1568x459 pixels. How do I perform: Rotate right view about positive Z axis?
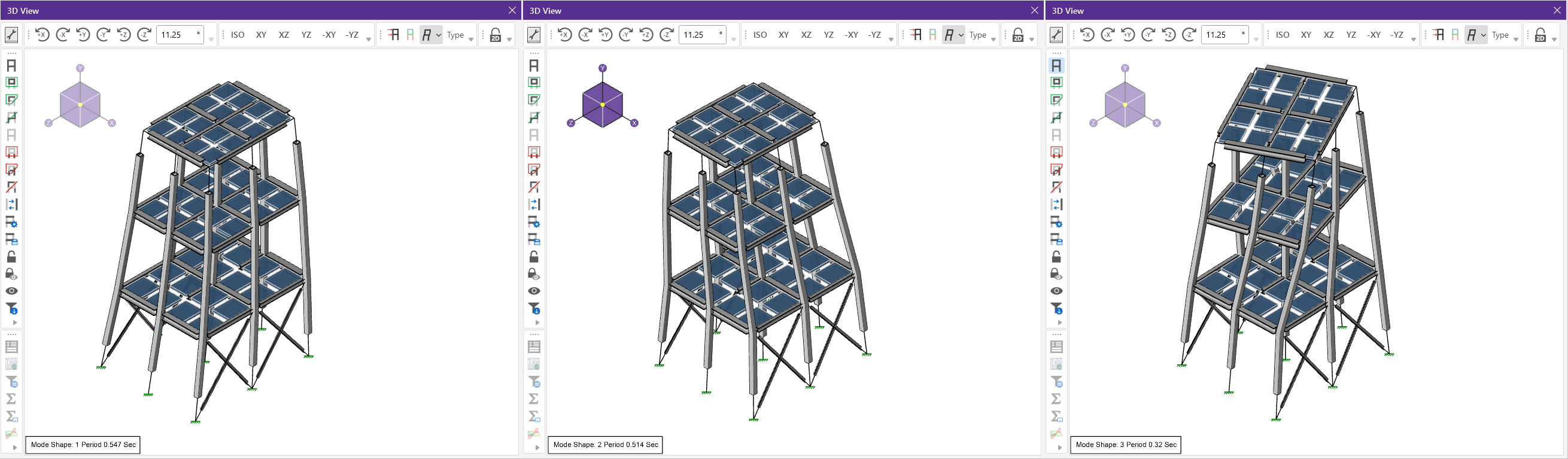[x=1169, y=35]
